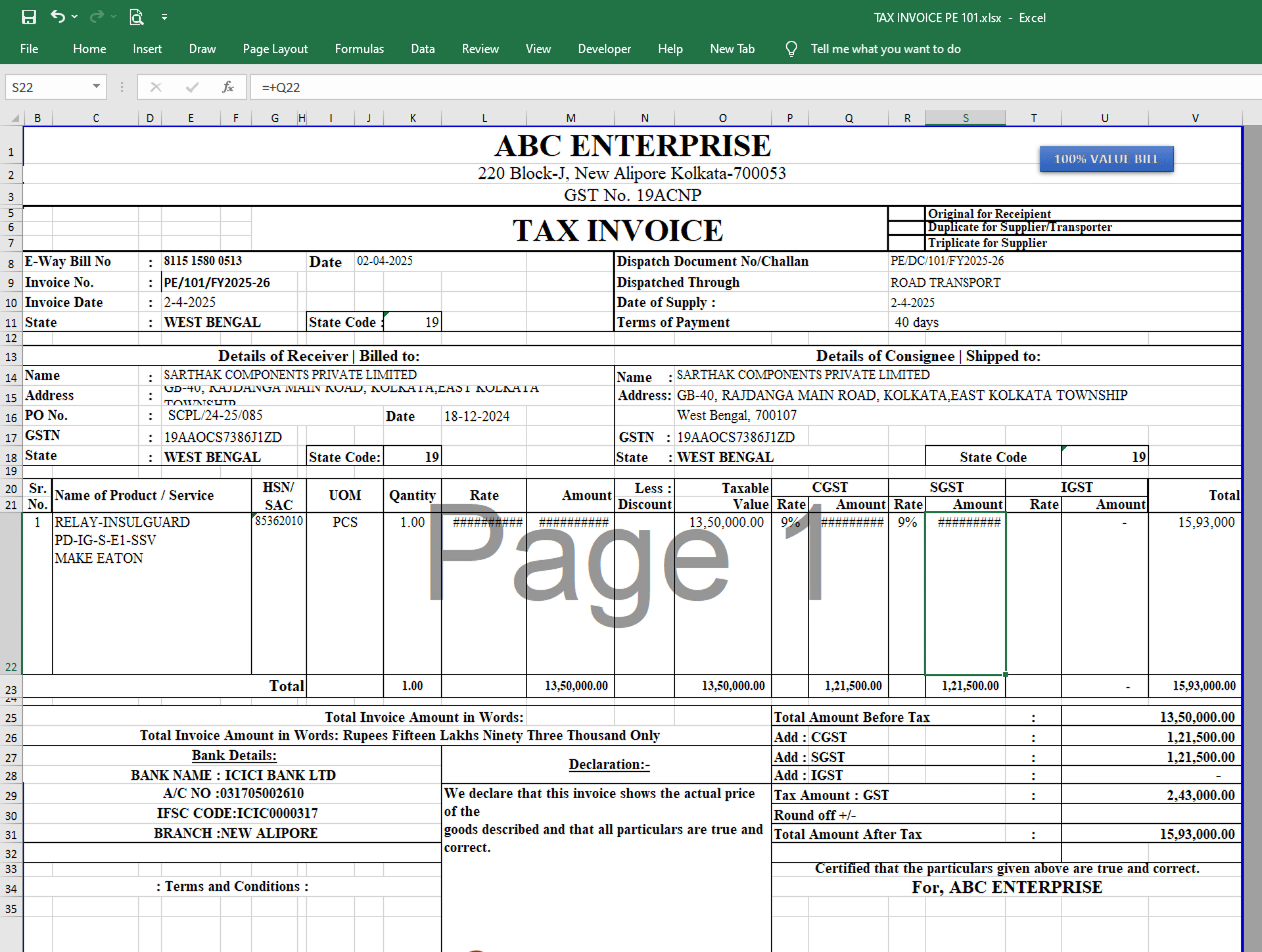
Task: Select column S header
Action: 965,118
